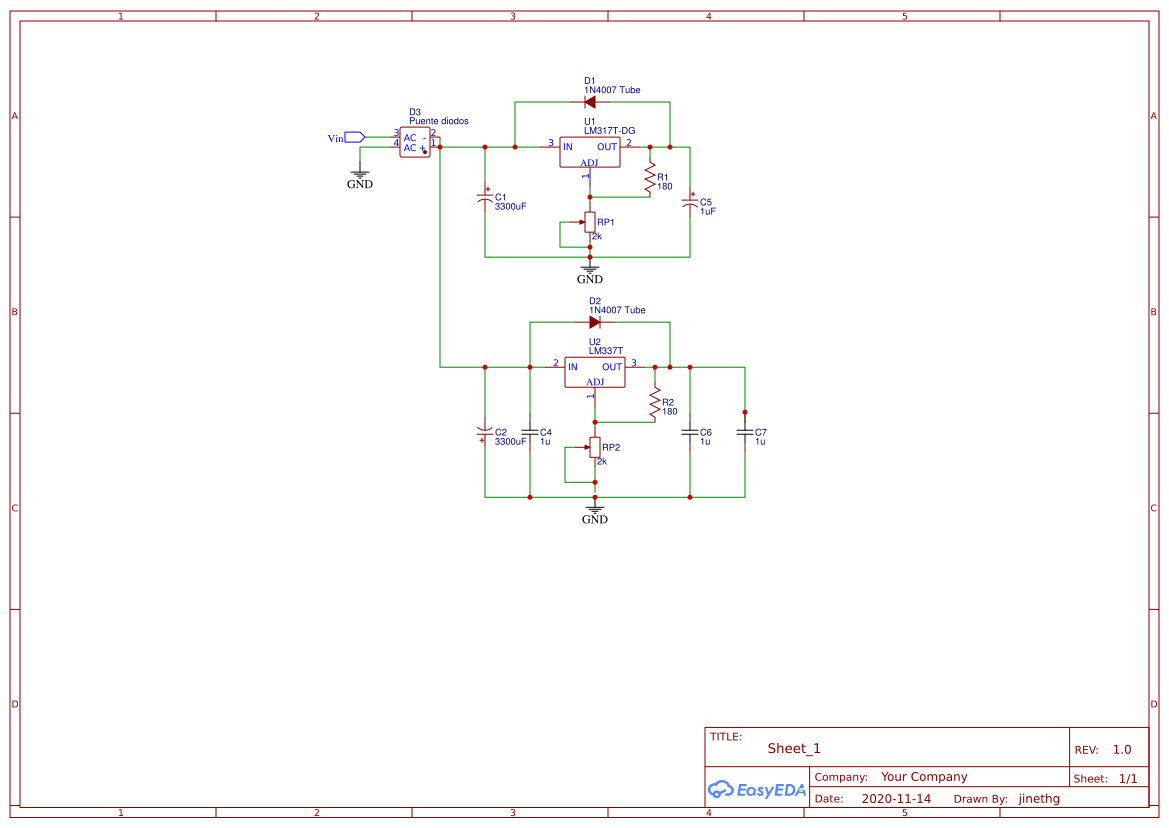The width and height of the screenshot is (1169, 828).
Task: Select the '3300uF' value of C1
Action: point(511,206)
